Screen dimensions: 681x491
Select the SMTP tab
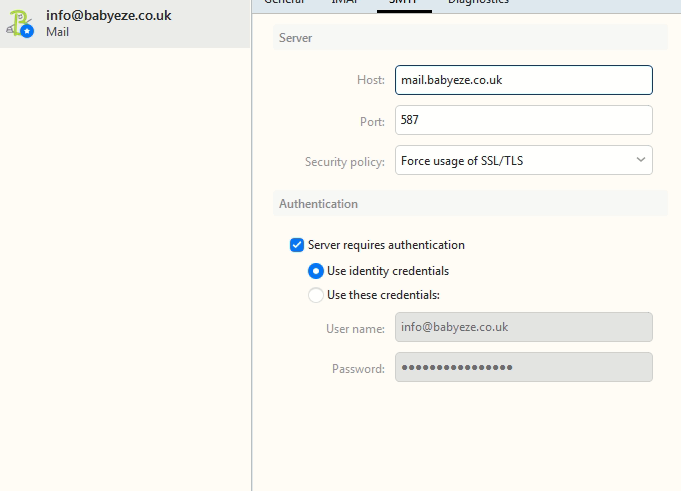pos(404,3)
